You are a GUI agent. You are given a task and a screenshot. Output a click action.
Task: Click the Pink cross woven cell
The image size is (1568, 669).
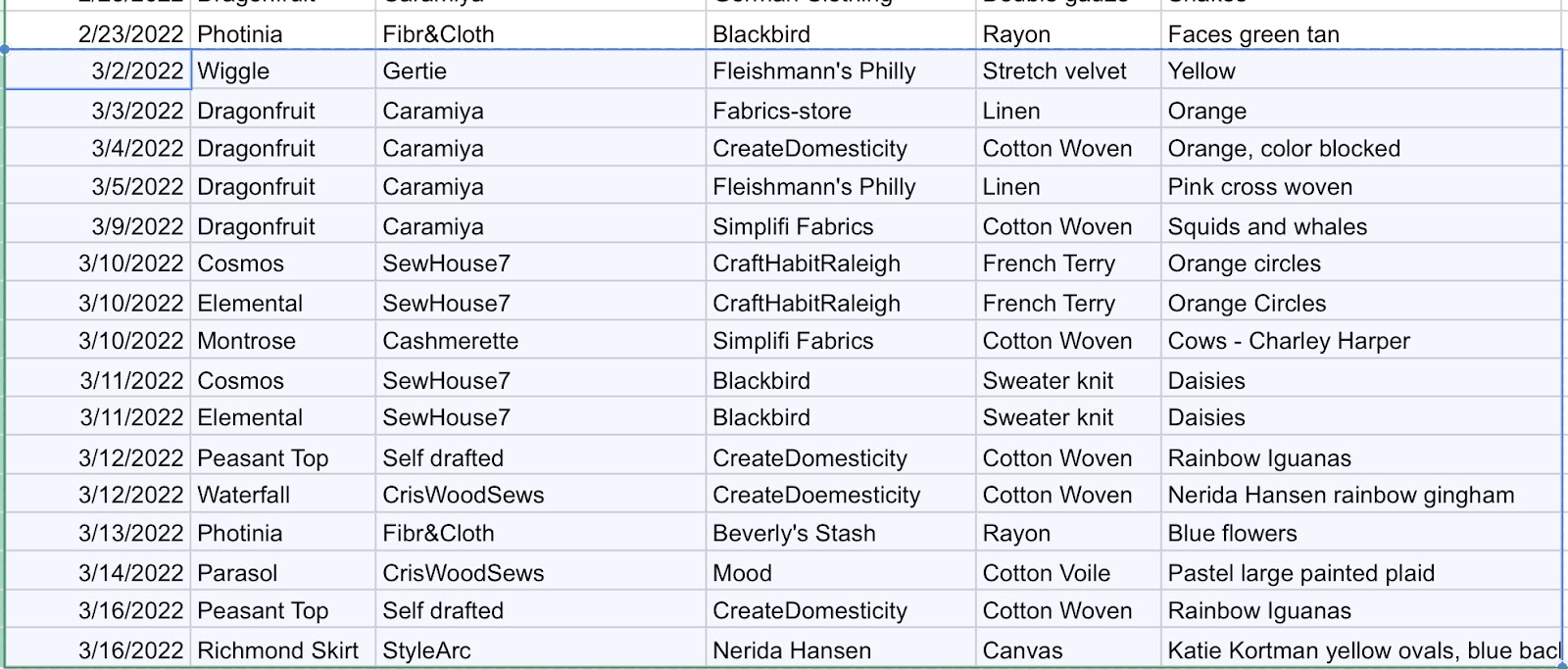pos(1361,186)
